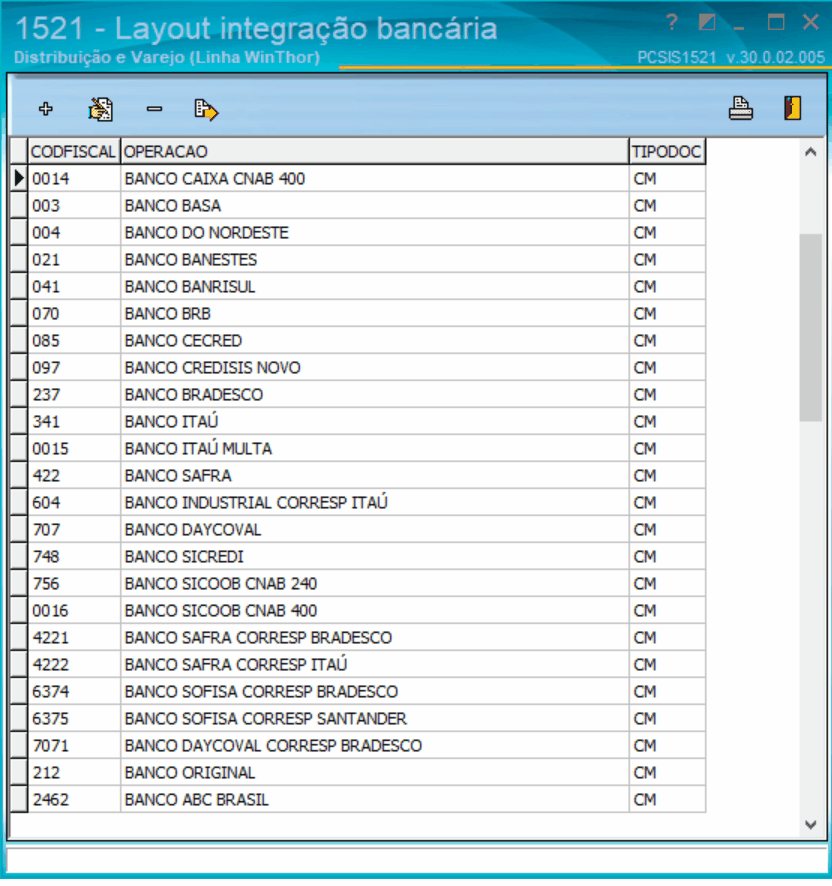Maximize the 1521 window
832x886 pixels.
(776, 23)
